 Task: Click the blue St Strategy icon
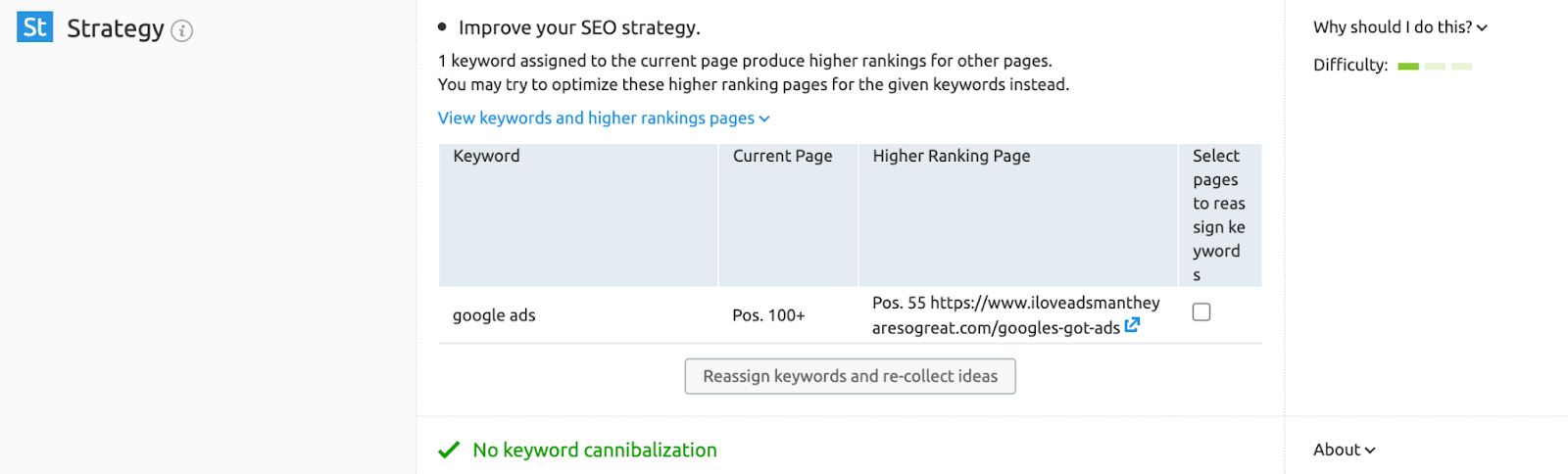(35, 27)
